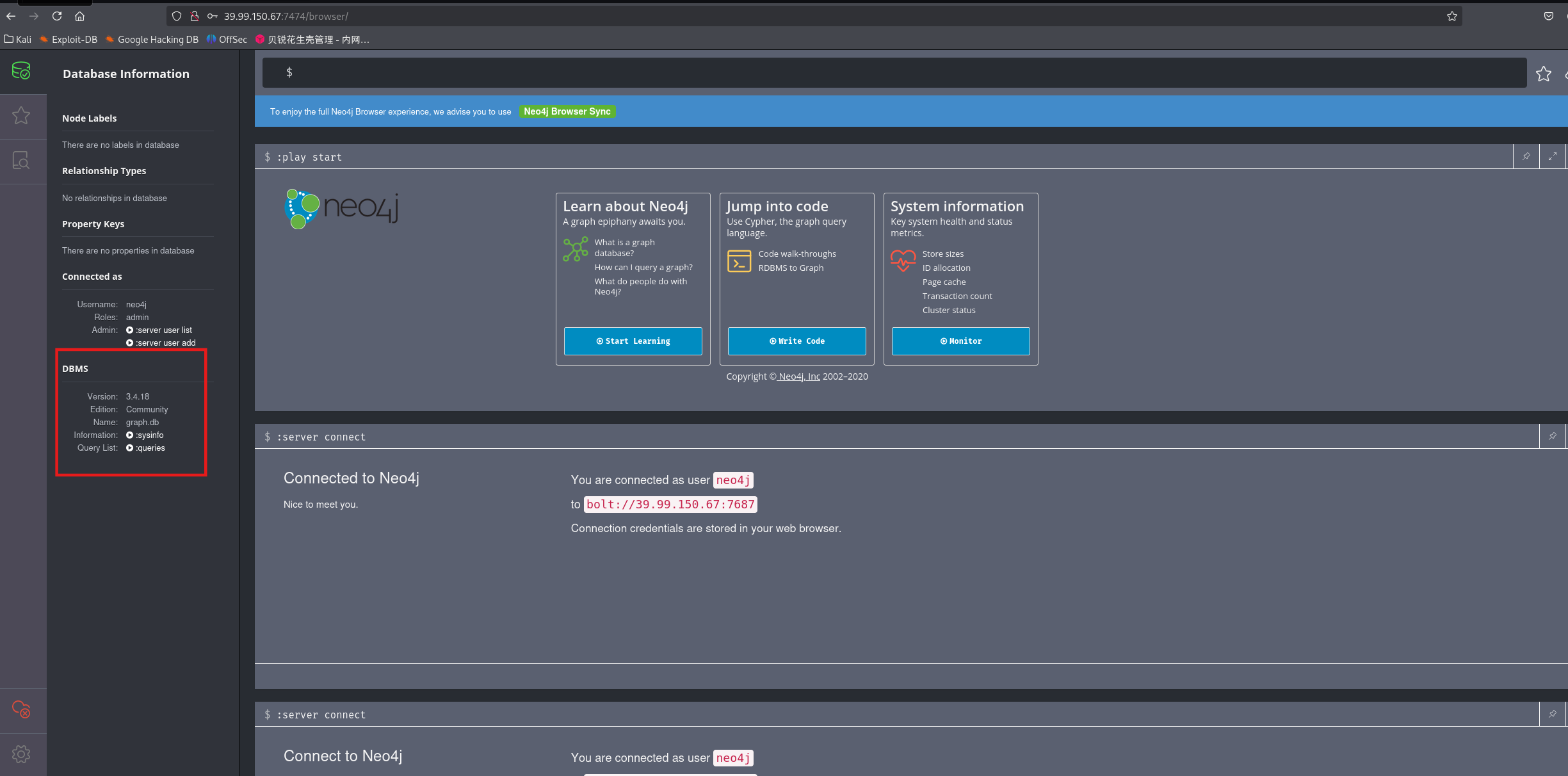This screenshot has height=776, width=1568.
Task: Expand the :play start frame fullscreen
Action: pos(1552,156)
